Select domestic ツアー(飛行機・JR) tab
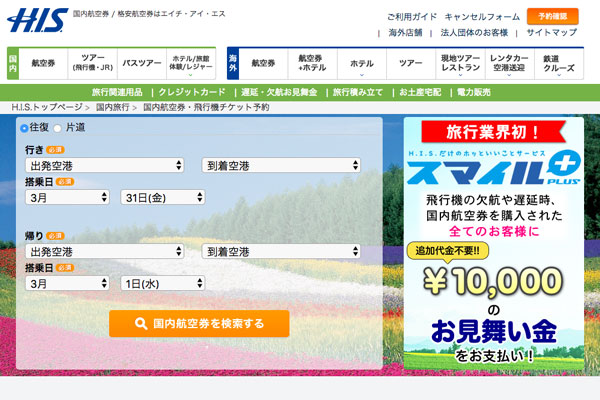 (x=93, y=64)
